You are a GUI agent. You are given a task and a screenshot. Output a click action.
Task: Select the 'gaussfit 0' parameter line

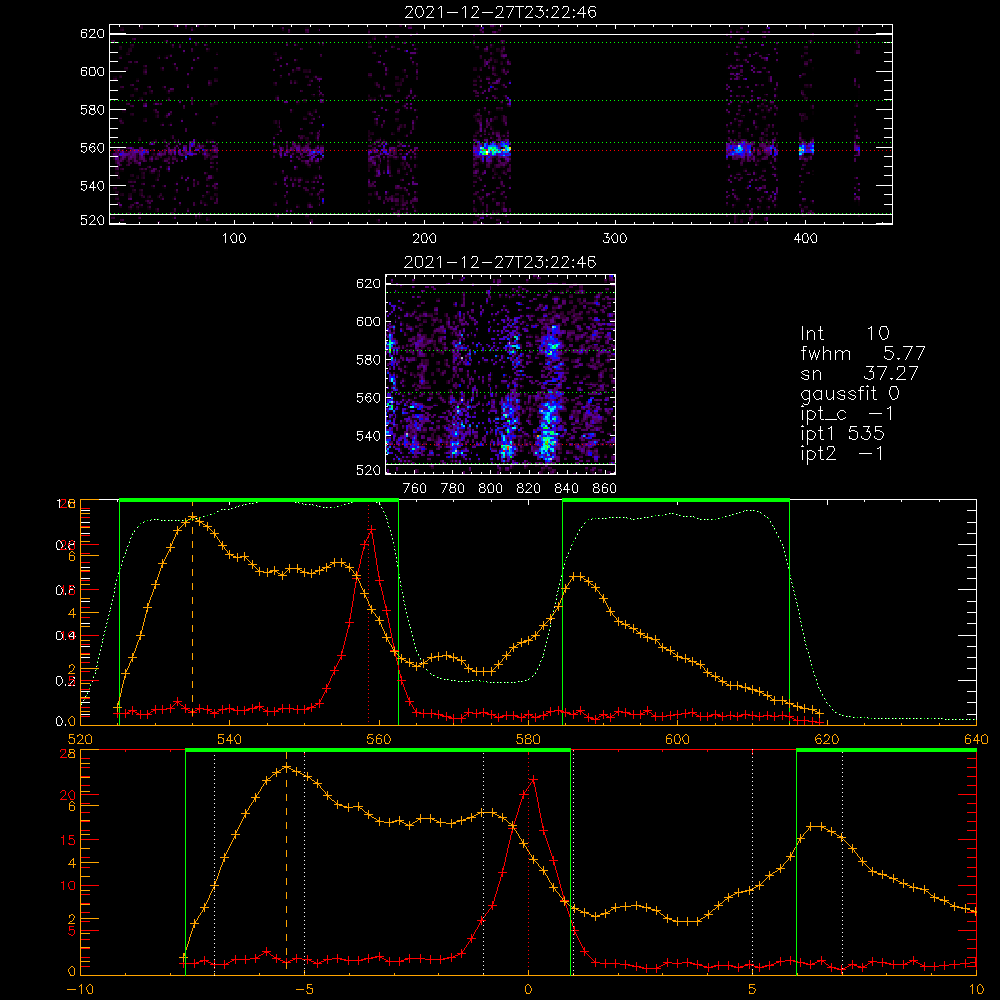pyautogui.click(x=850, y=393)
